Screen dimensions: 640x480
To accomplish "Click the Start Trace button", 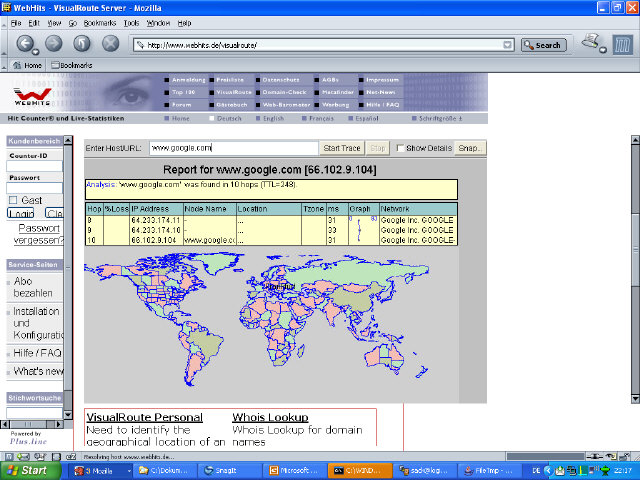I will (342, 148).
